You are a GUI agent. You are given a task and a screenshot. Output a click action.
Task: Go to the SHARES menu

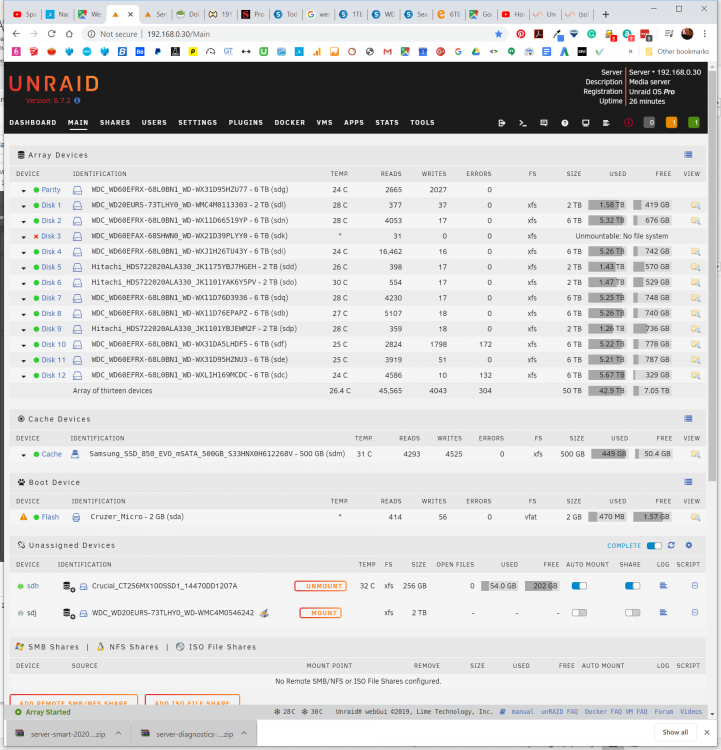click(x=115, y=122)
